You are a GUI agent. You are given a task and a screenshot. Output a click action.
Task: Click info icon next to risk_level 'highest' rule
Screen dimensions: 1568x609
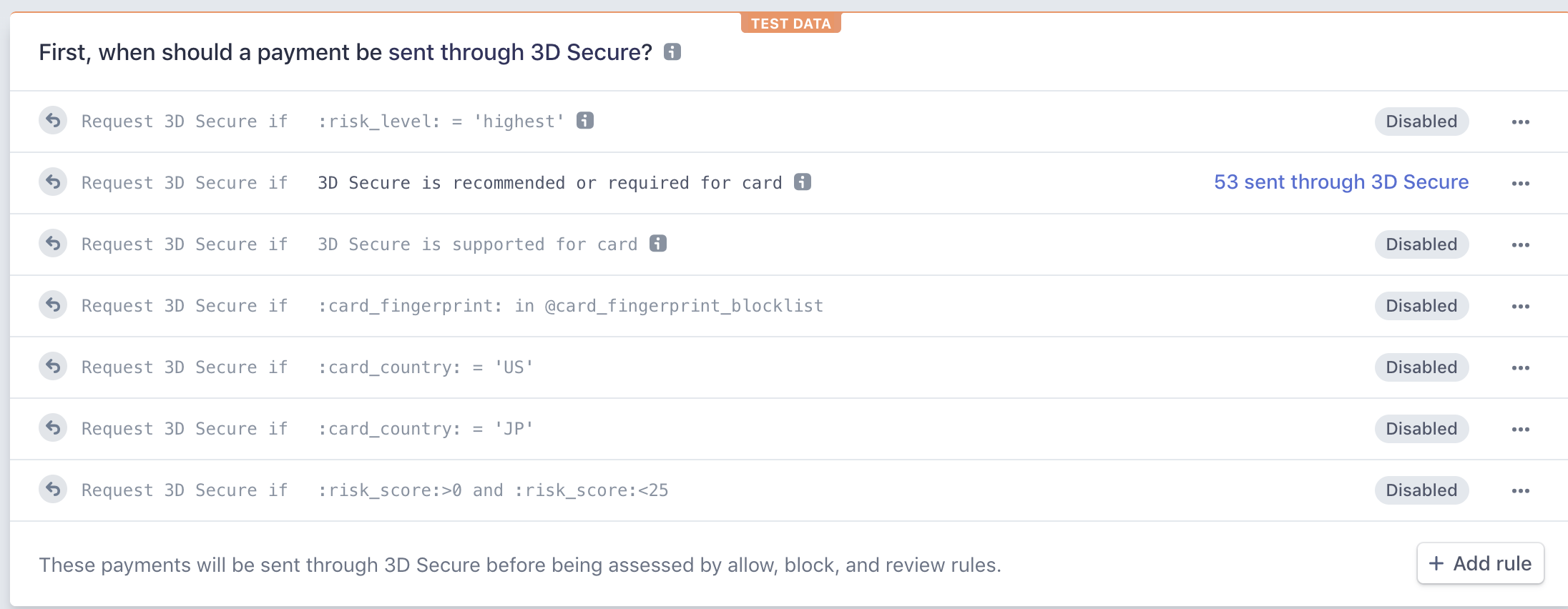(585, 121)
